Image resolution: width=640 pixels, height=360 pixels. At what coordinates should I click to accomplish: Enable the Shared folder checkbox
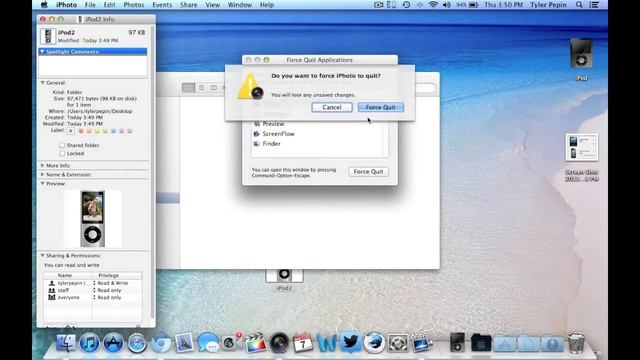point(62,145)
